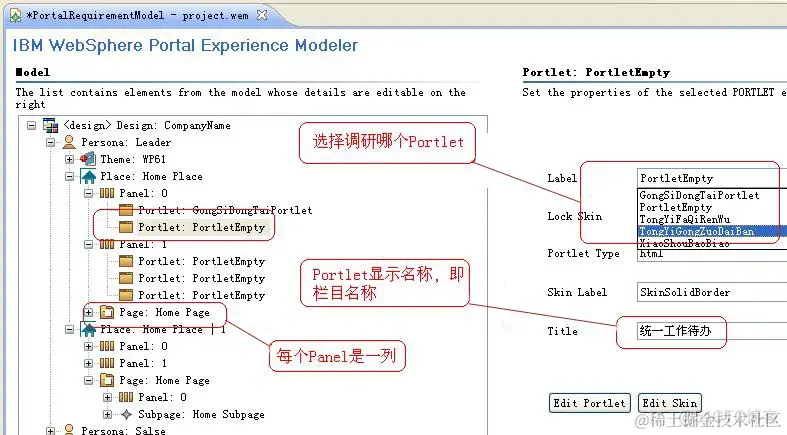Click the Title field containing 统一工作待办
Viewport: 787px width, 435px height.
[712, 331]
